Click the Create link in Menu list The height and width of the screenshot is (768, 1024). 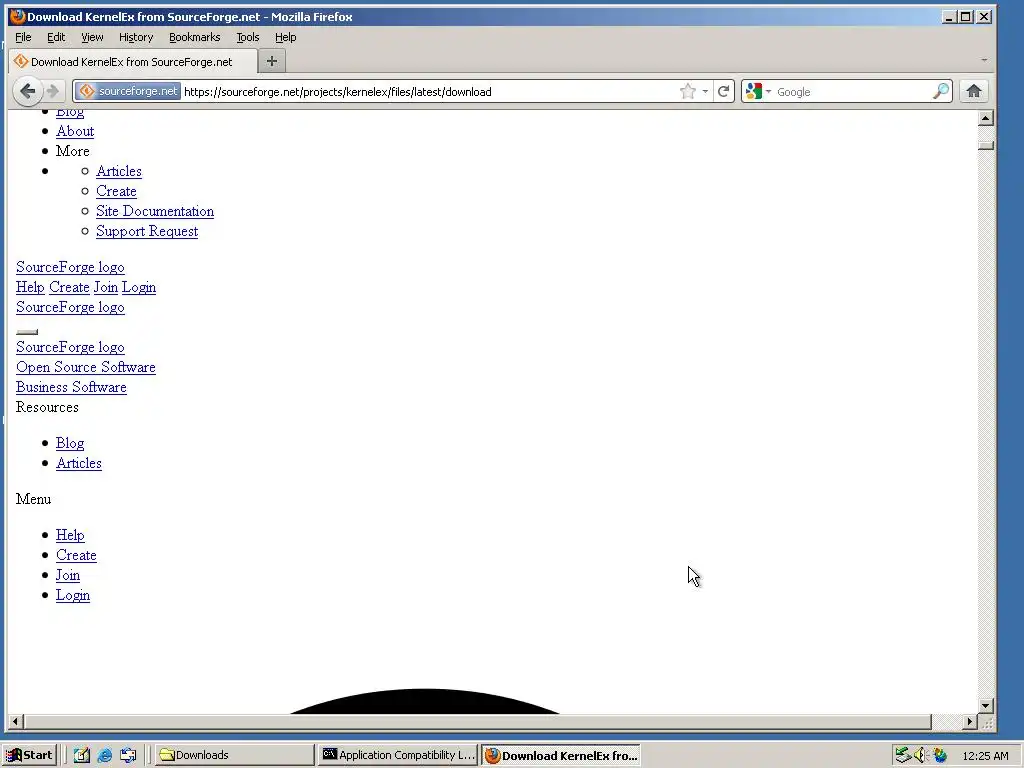pos(76,555)
